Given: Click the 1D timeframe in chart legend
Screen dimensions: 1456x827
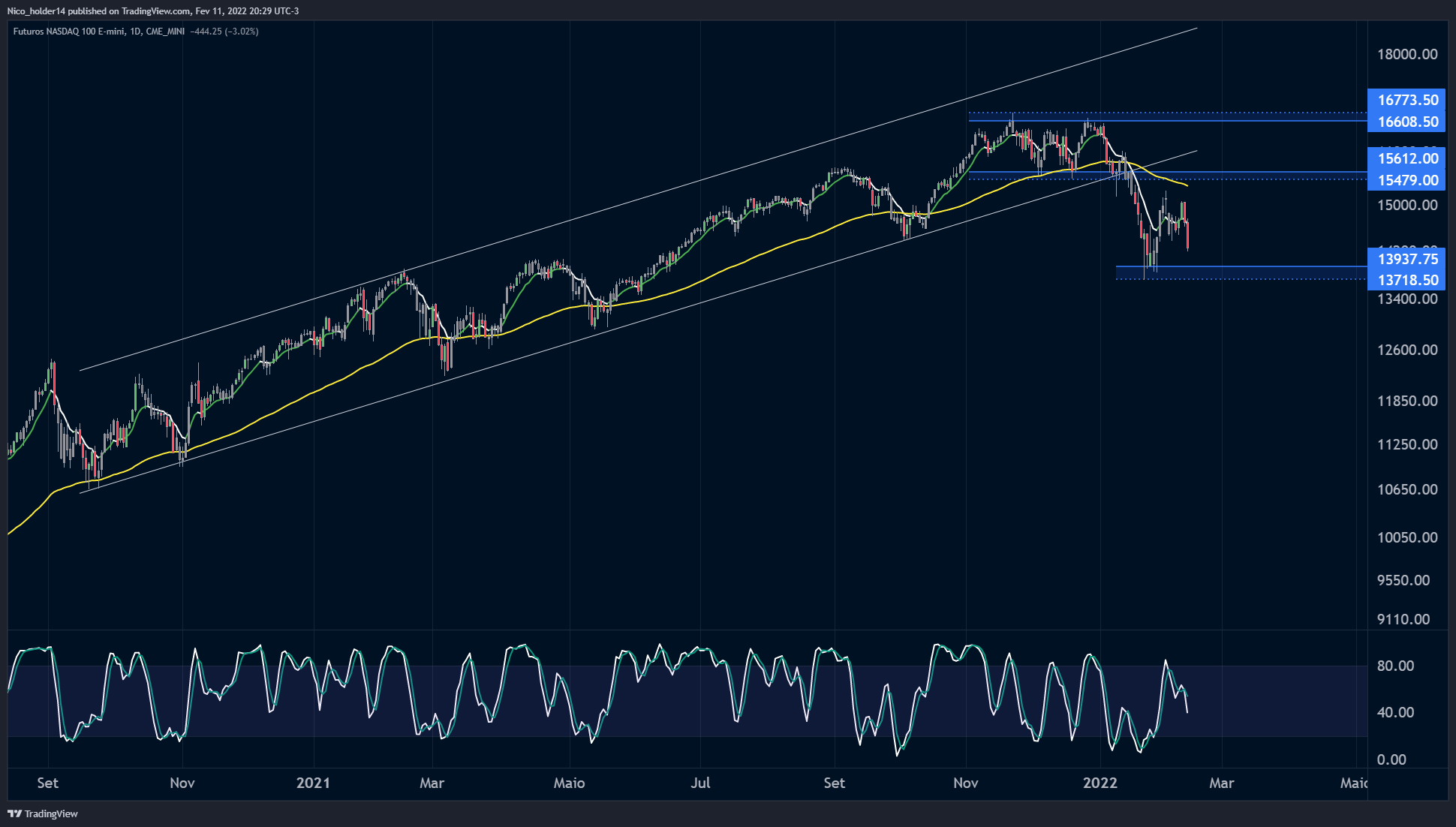Looking at the screenshot, I should (x=136, y=32).
